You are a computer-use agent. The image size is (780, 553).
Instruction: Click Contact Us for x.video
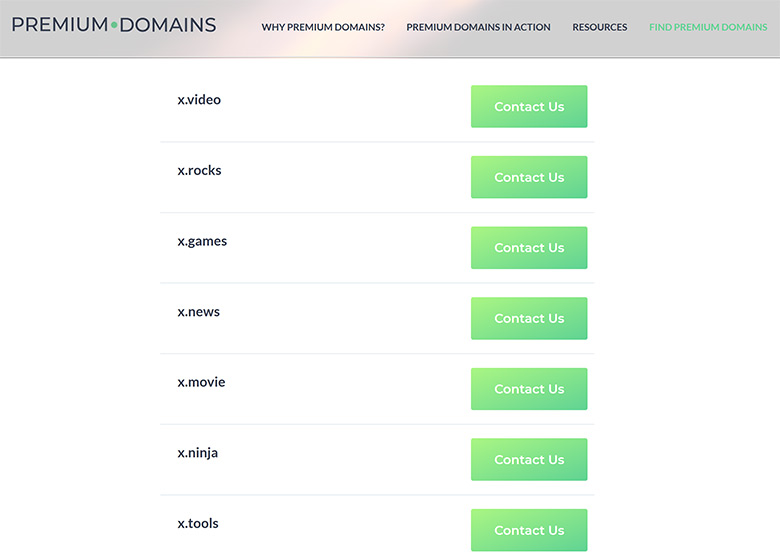[x=529, y=106]
